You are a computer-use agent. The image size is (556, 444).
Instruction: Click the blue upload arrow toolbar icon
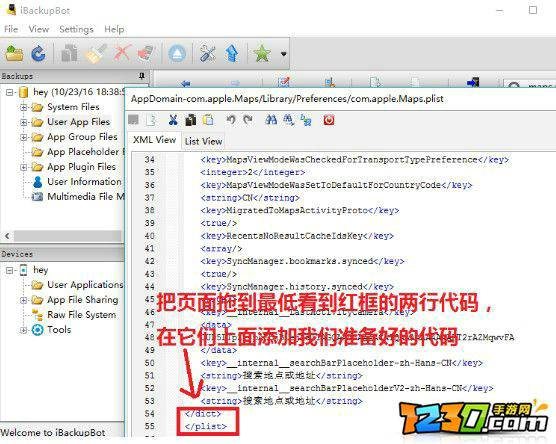[x=232, y=54]
